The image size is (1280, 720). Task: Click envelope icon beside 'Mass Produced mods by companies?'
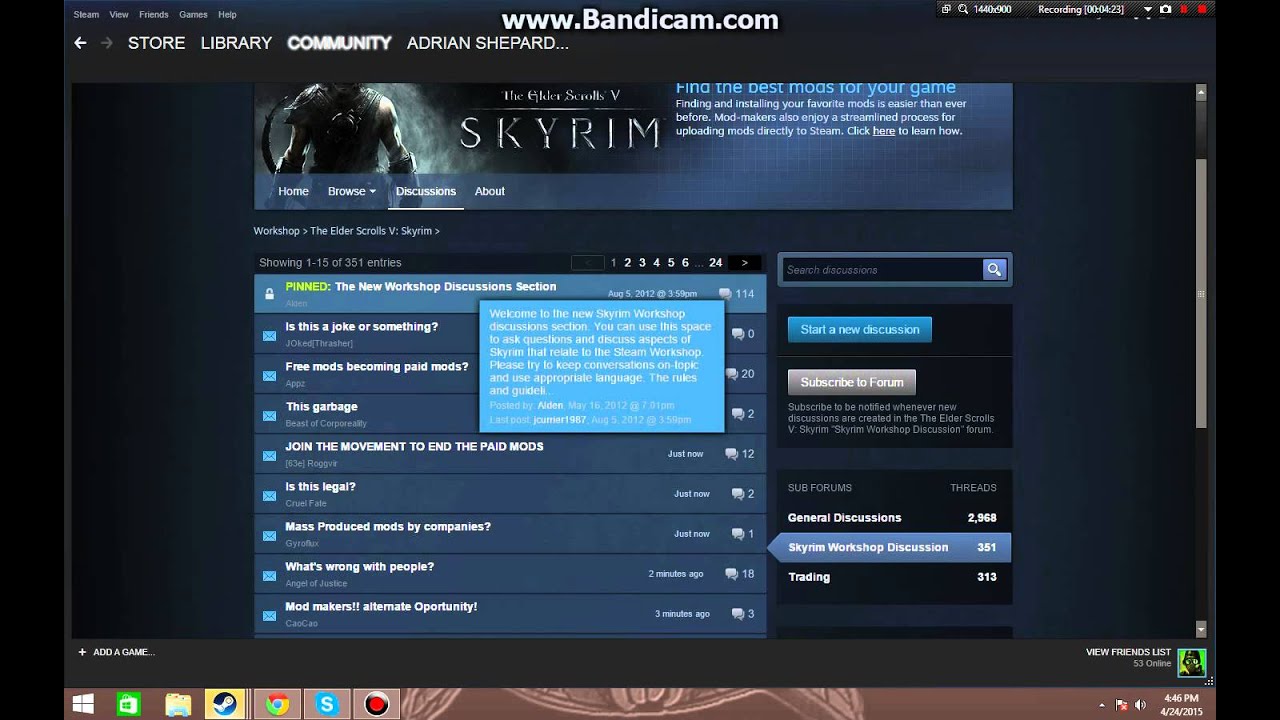(269, 536)
